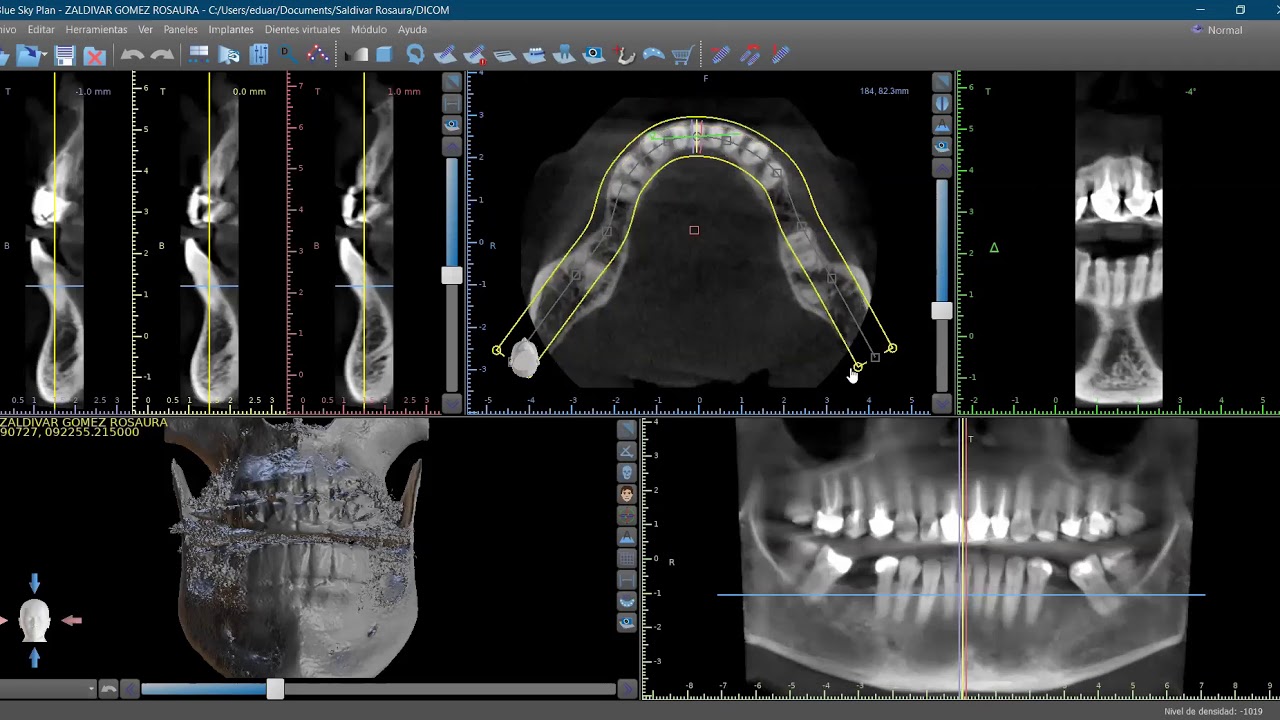Click the mountain icon in 3D panel sidebar
Image resolution: width=1280 pixels, height=720 pixels.
[627, 537]
